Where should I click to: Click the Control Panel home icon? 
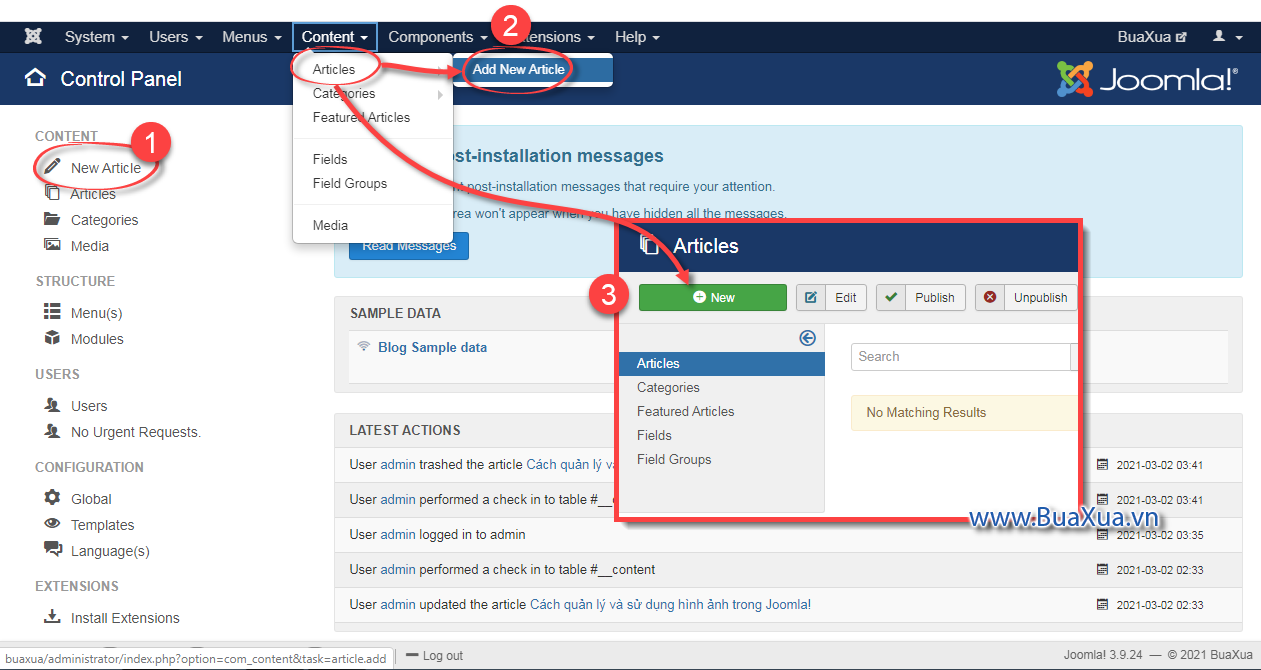pyautogui.click(x=36, y=78)
